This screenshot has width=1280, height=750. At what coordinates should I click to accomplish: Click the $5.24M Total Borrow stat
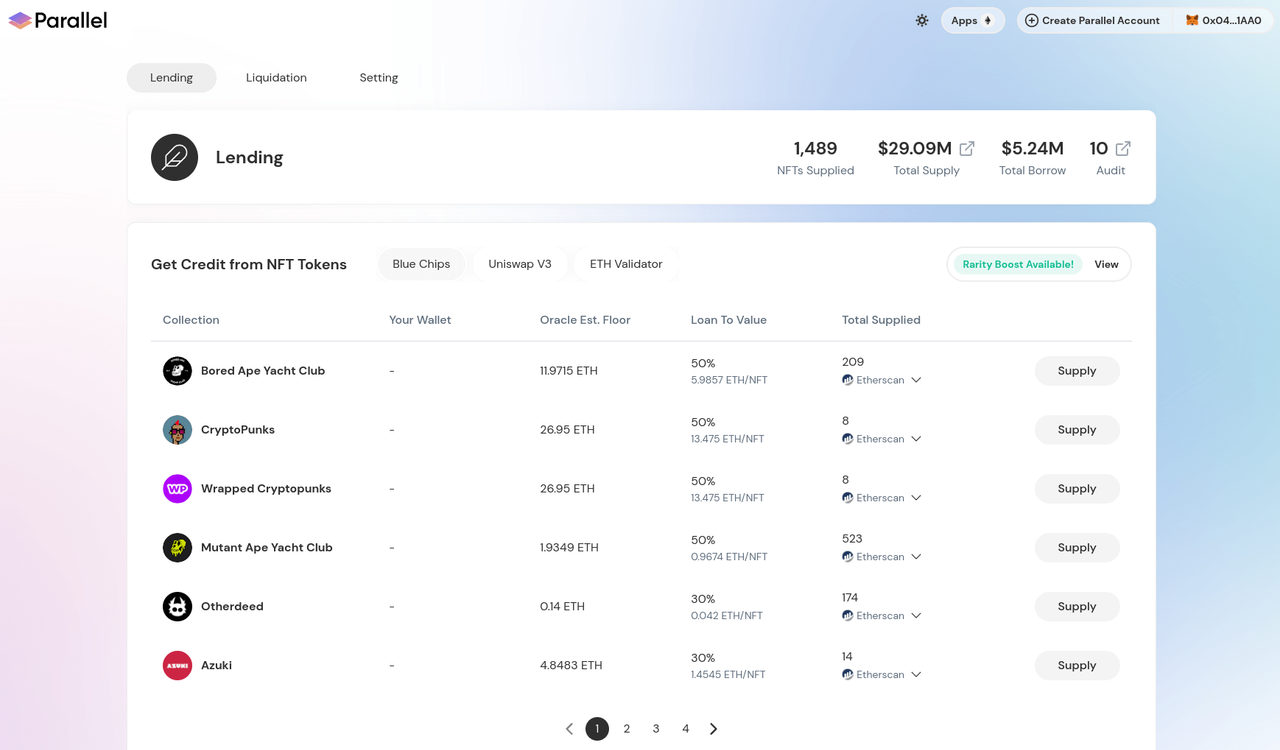1032,158
